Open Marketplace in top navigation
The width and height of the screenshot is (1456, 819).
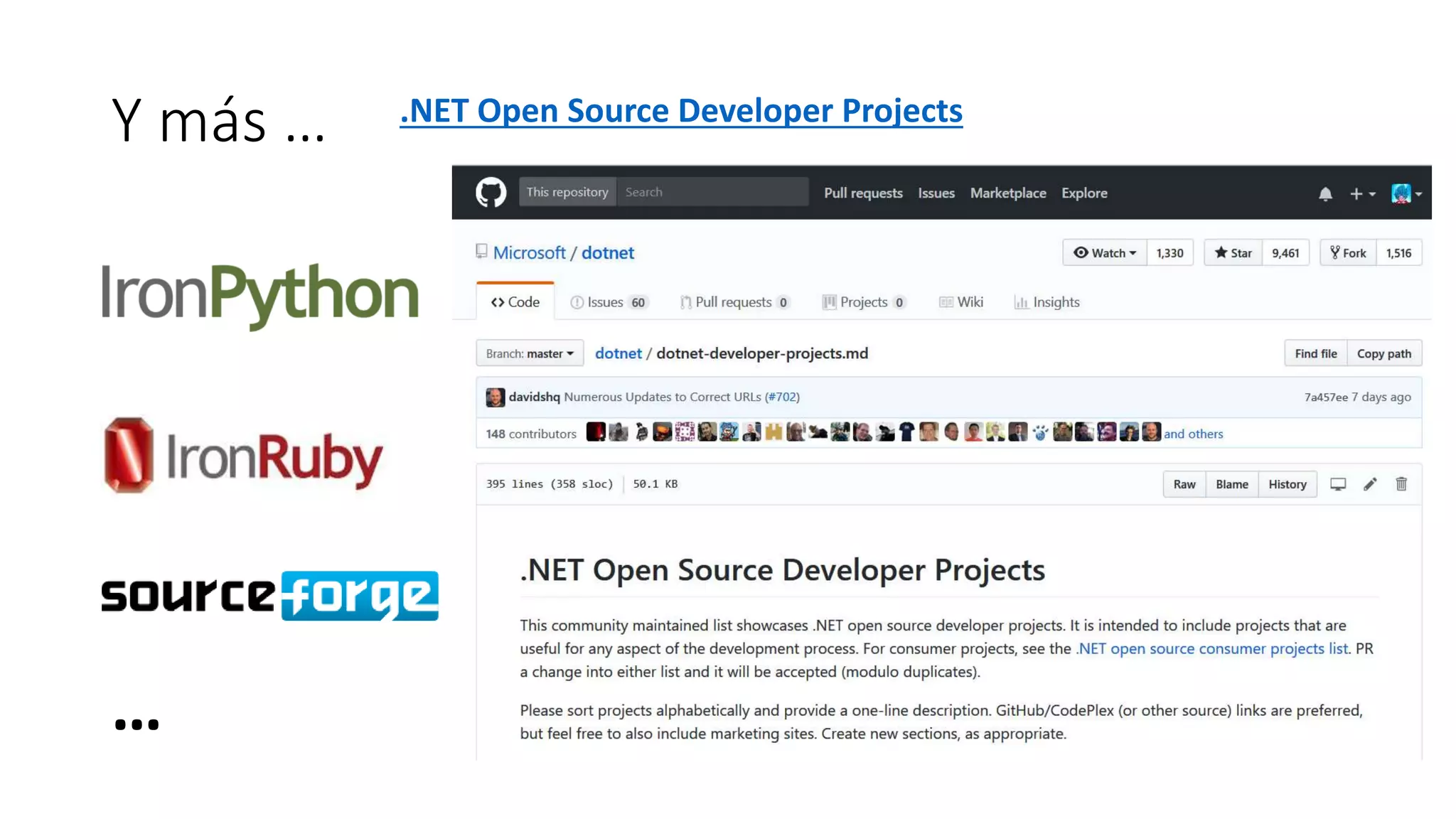pos(1008,193)
